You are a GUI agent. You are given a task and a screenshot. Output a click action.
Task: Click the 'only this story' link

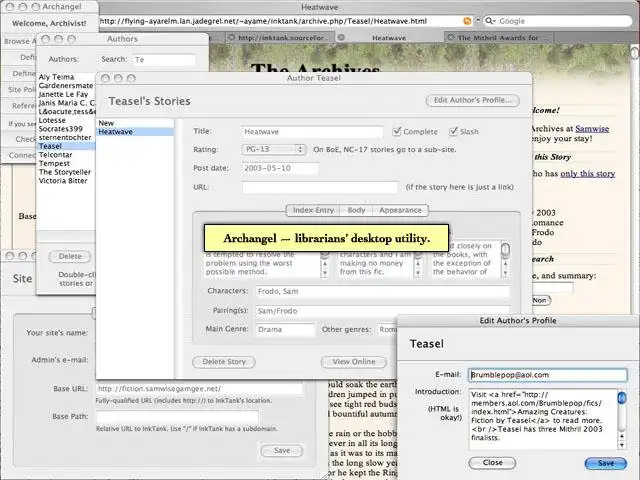pos(587,173)
